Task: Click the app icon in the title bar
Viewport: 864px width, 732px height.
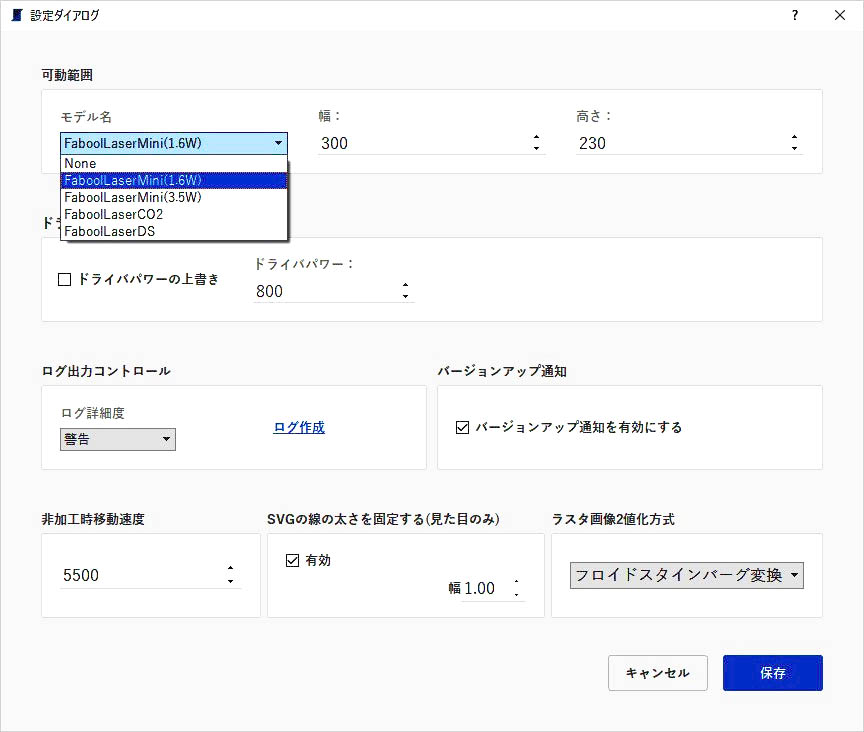Action: (17, 15)
